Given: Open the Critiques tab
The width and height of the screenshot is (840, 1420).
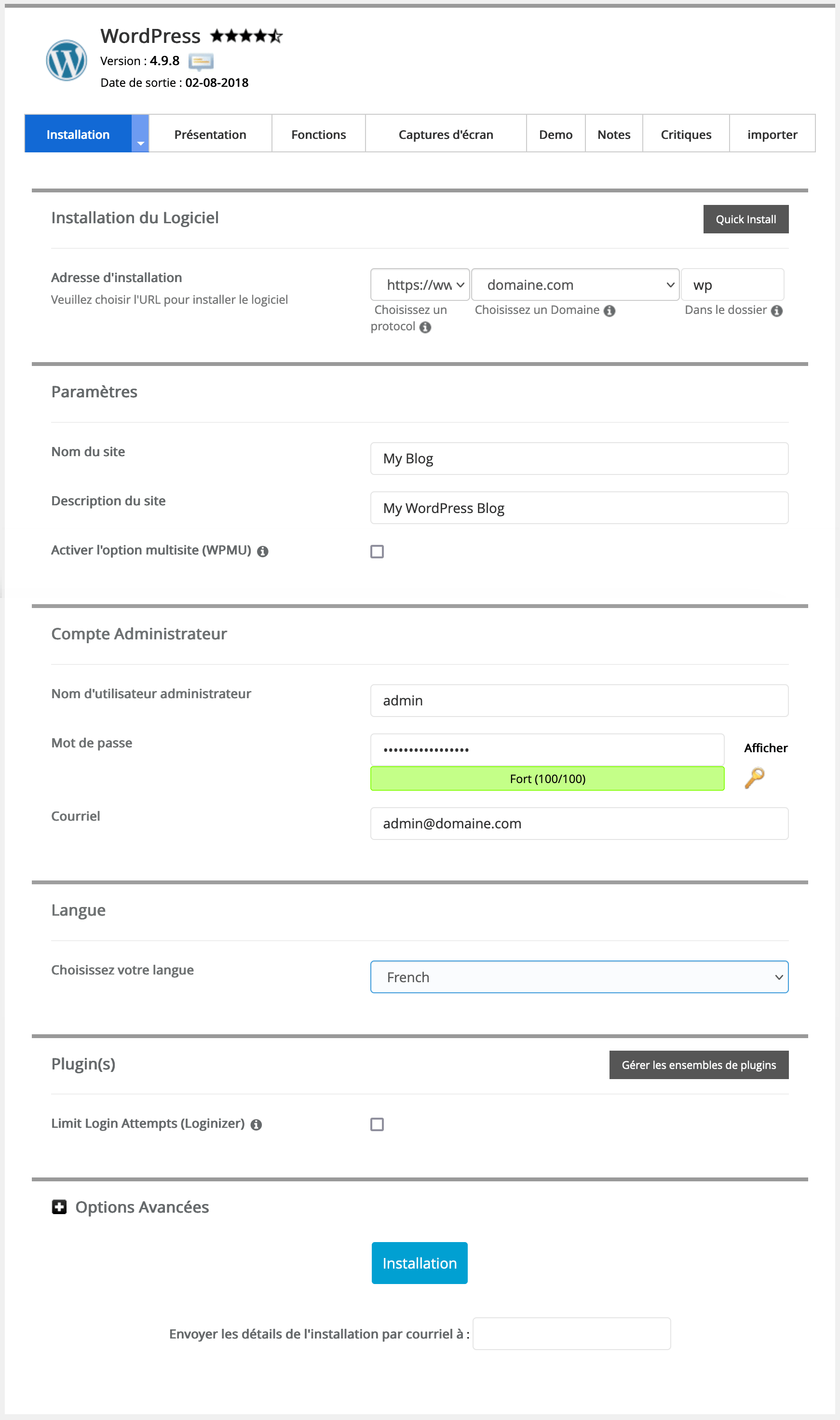Looking at the screenshot, I should pos(686,134).
